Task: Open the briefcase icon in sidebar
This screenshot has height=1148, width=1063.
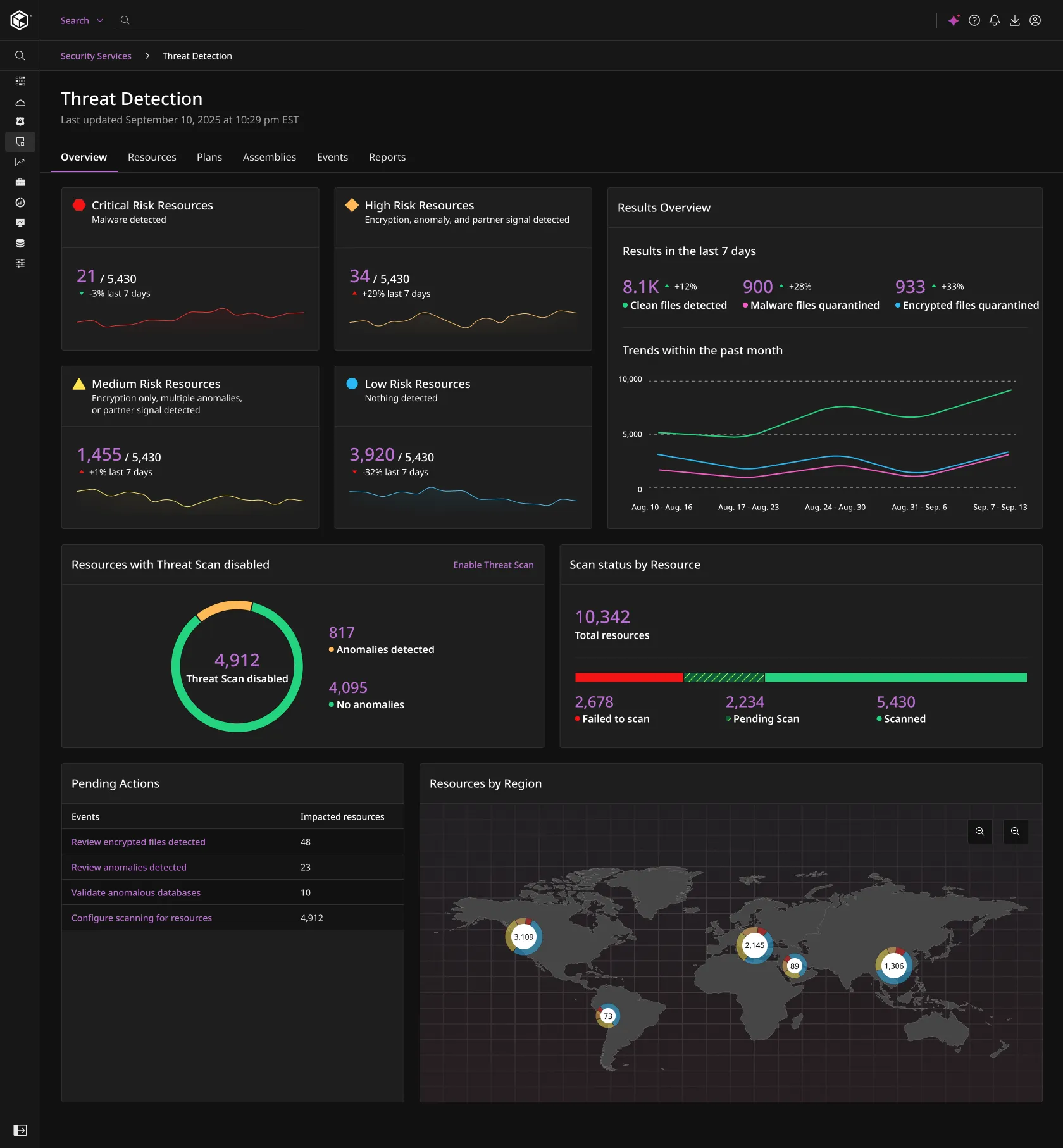Action: pyautogui.click(x=20, y=182)
